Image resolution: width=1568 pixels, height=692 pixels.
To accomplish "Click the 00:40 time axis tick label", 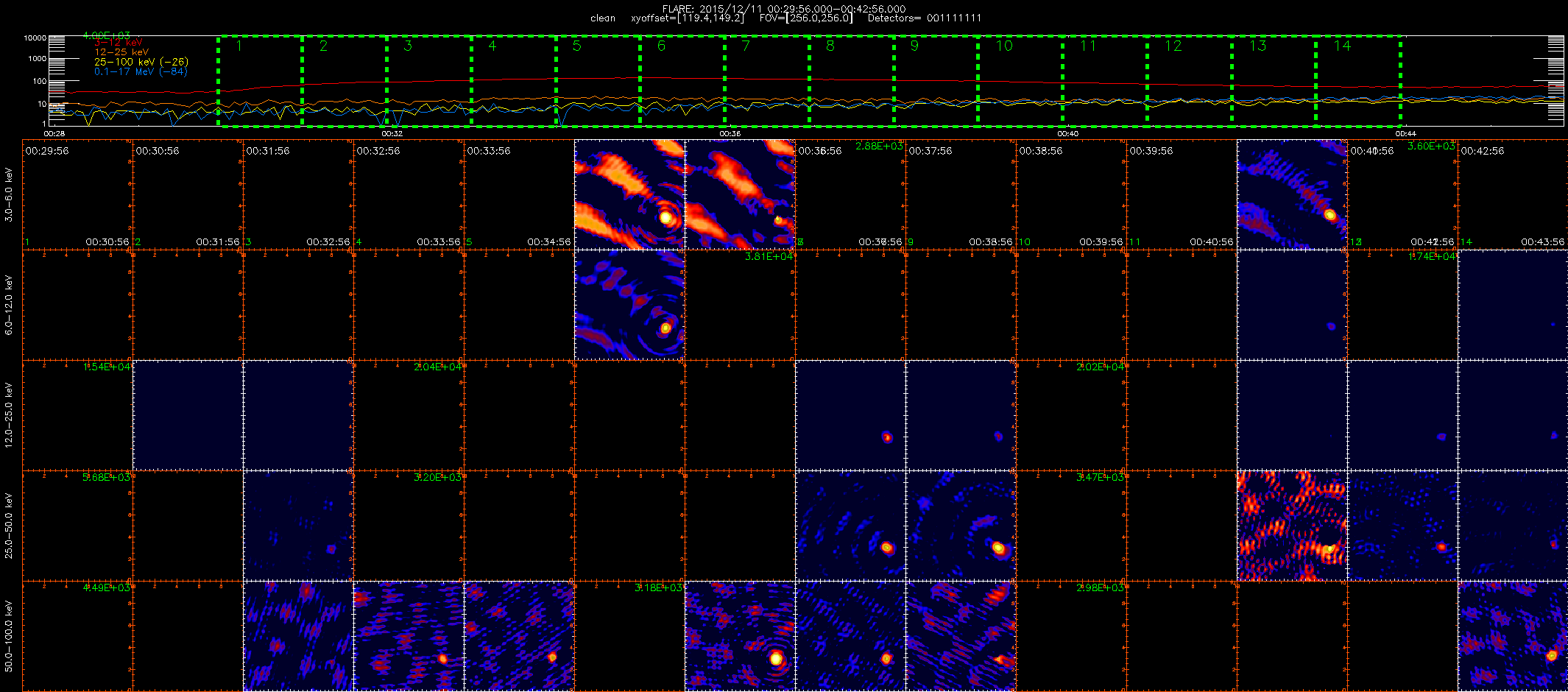I will [x=1067, y=133].
